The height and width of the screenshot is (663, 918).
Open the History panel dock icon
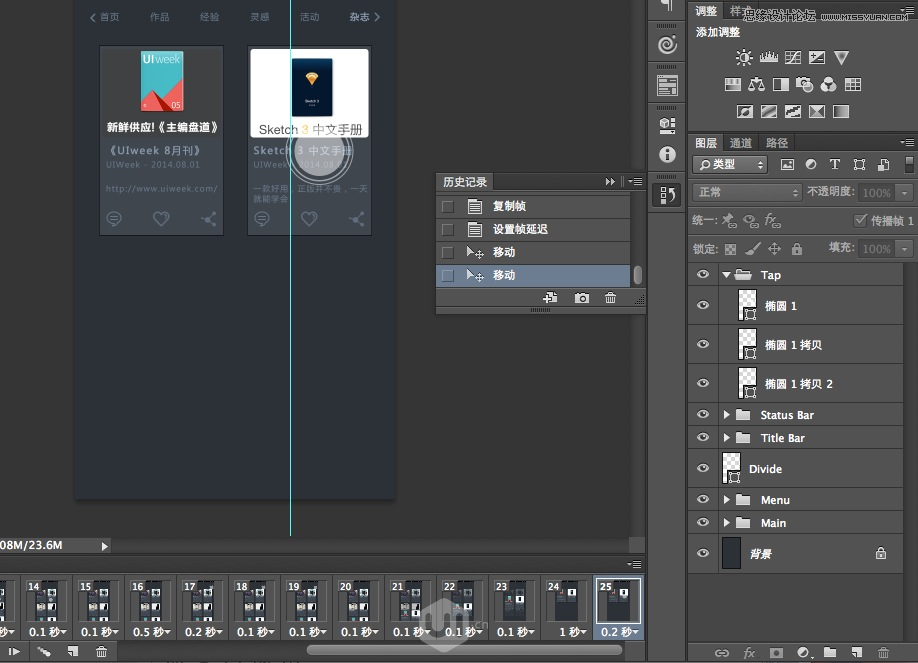pyautogui.click(x=667, y=195)
